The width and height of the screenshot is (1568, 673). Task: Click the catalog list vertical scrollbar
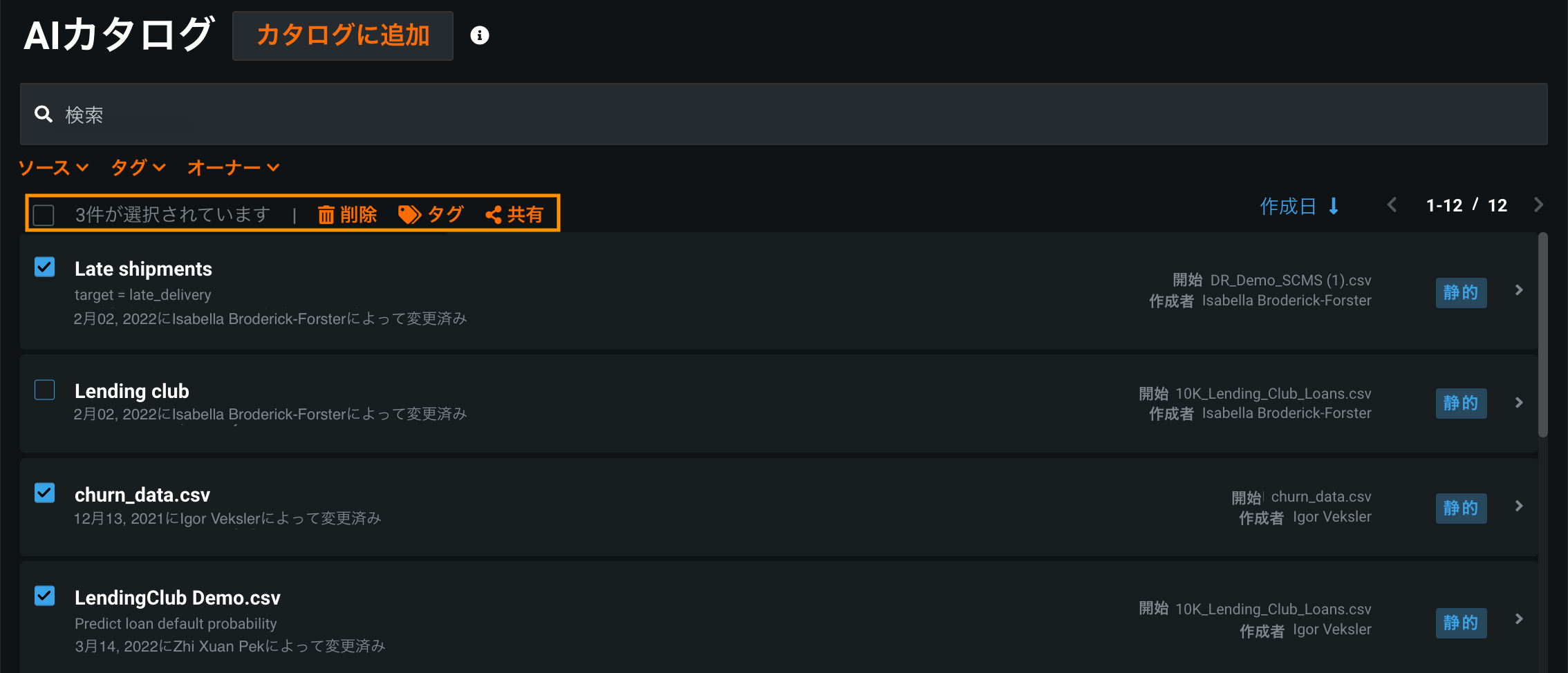[1542, 335]
